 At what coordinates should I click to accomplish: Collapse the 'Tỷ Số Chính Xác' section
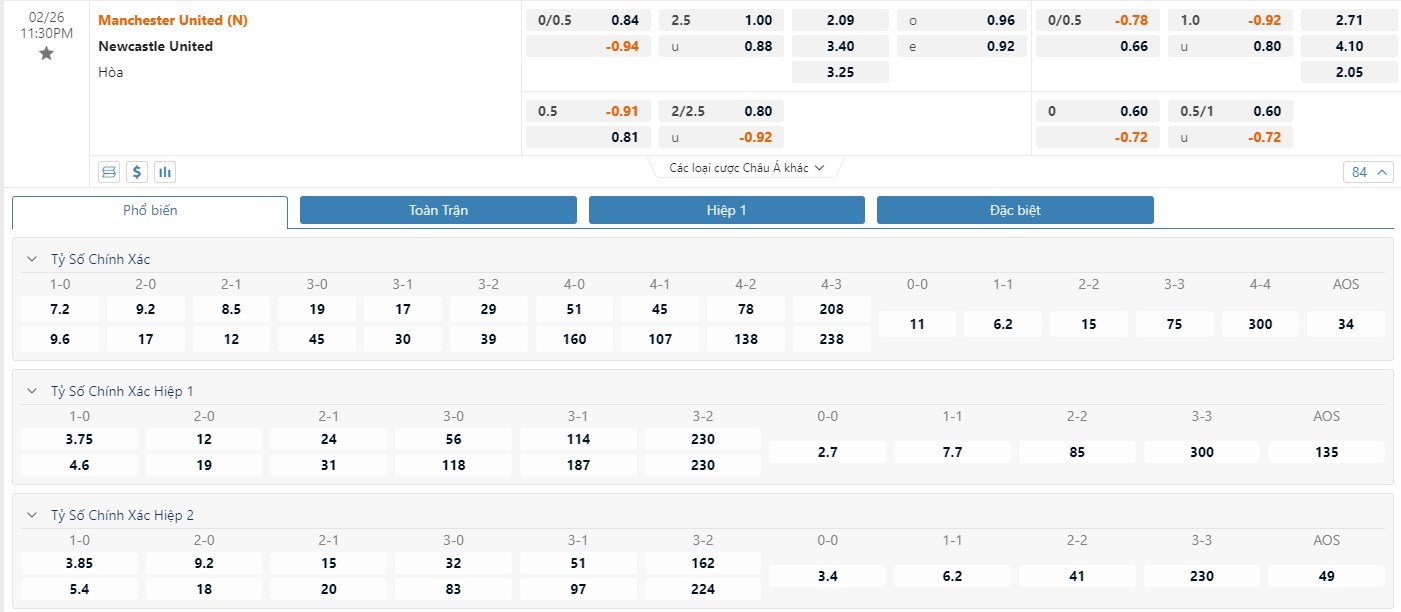31,259
